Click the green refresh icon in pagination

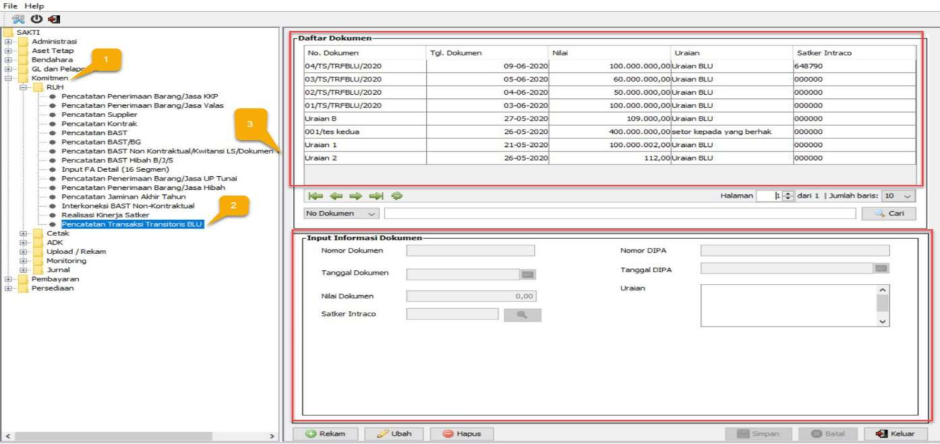397,197
